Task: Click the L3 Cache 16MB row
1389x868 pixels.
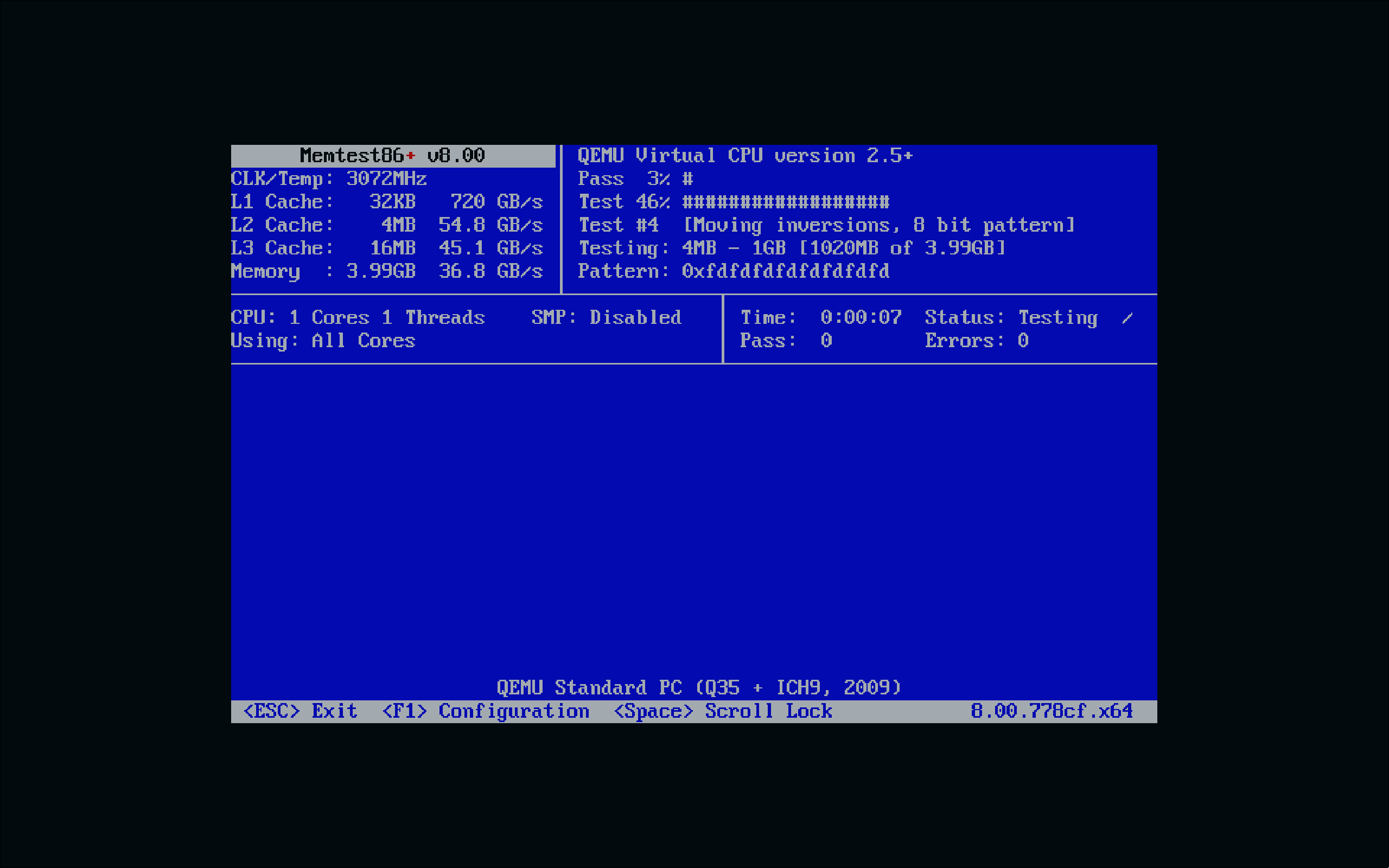Action: (x=387, y=248)
